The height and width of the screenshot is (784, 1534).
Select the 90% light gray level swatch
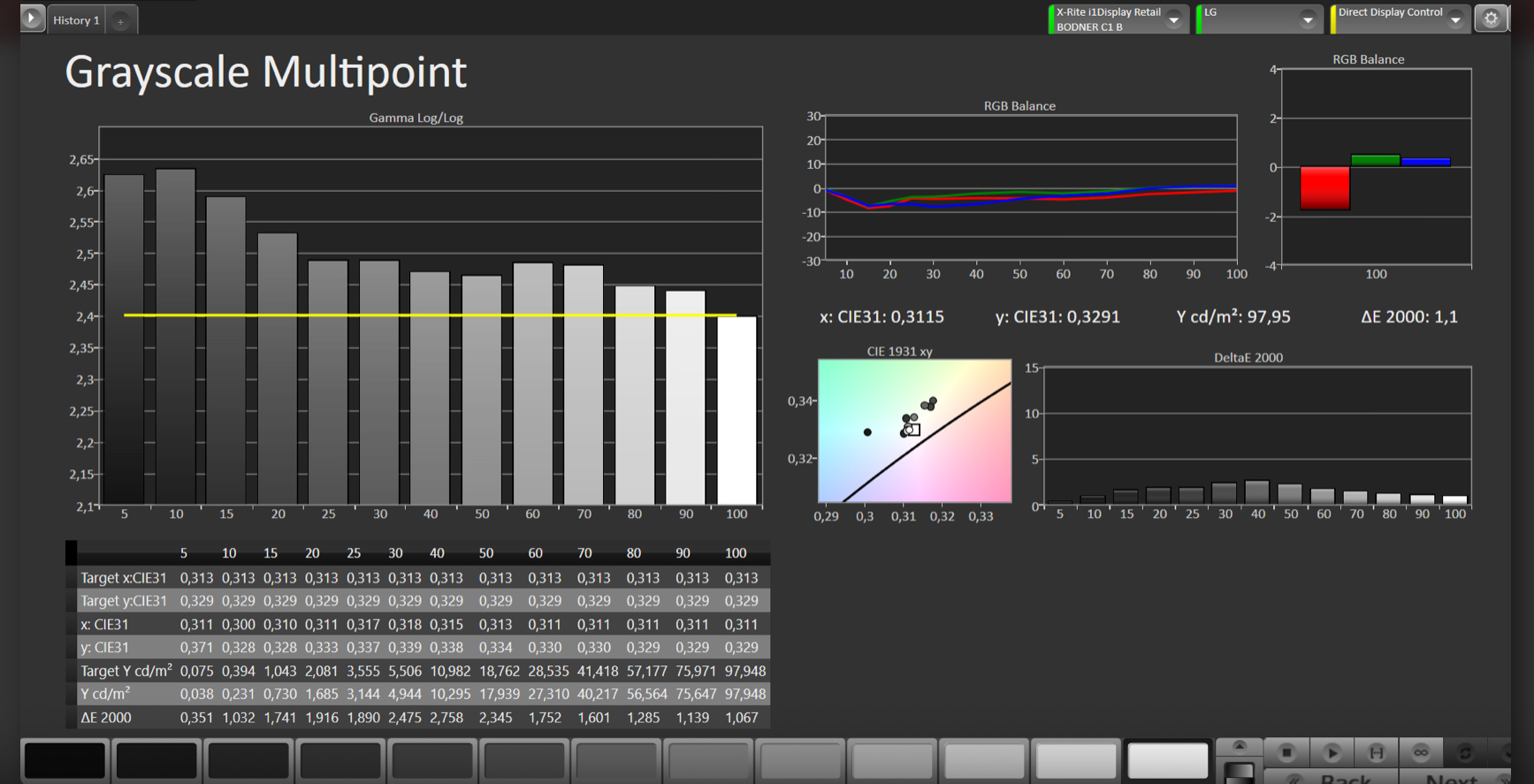pyautogui.click(x=1076, y=760)
